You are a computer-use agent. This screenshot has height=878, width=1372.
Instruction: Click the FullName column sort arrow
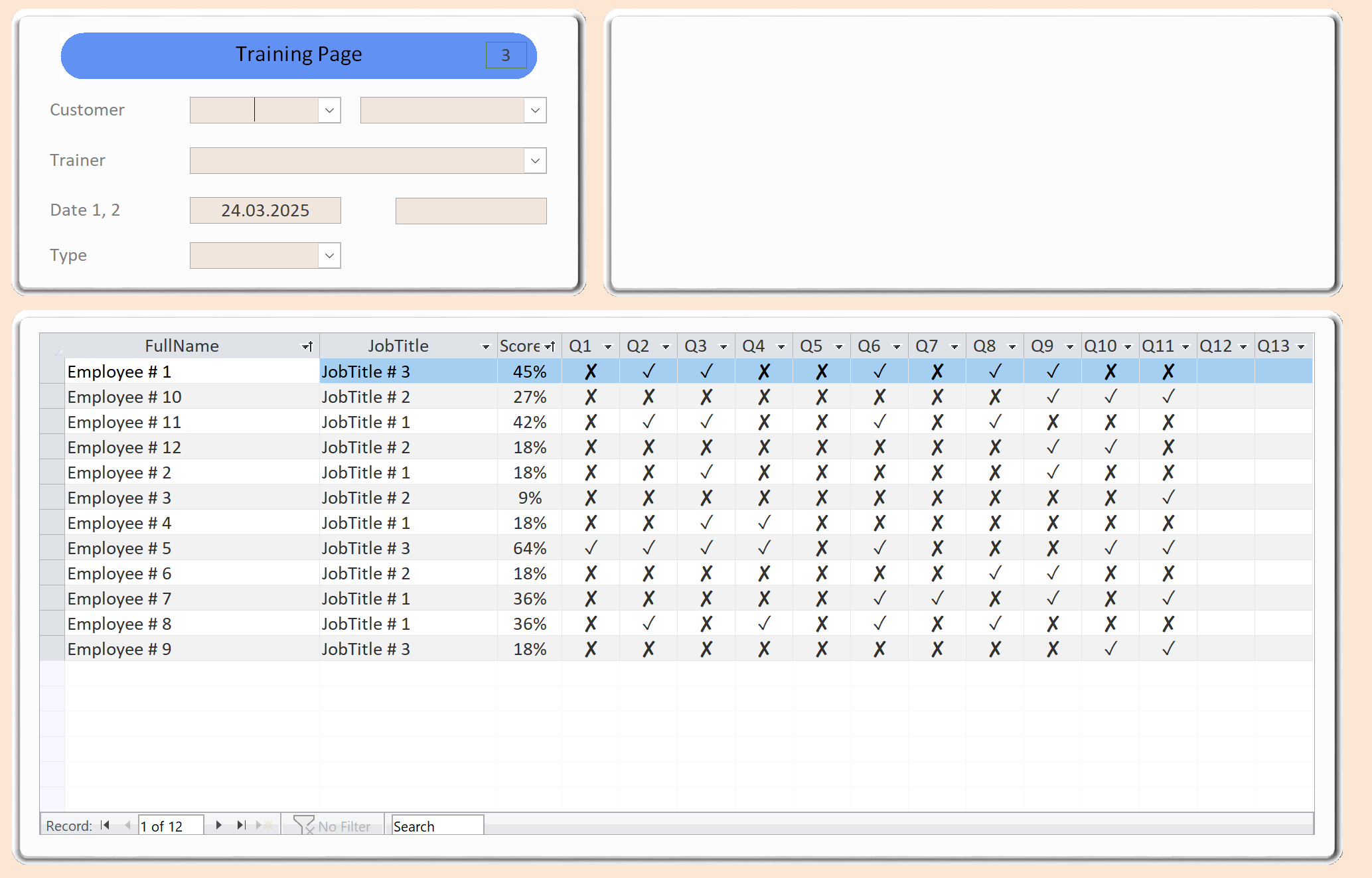[307, 346]
